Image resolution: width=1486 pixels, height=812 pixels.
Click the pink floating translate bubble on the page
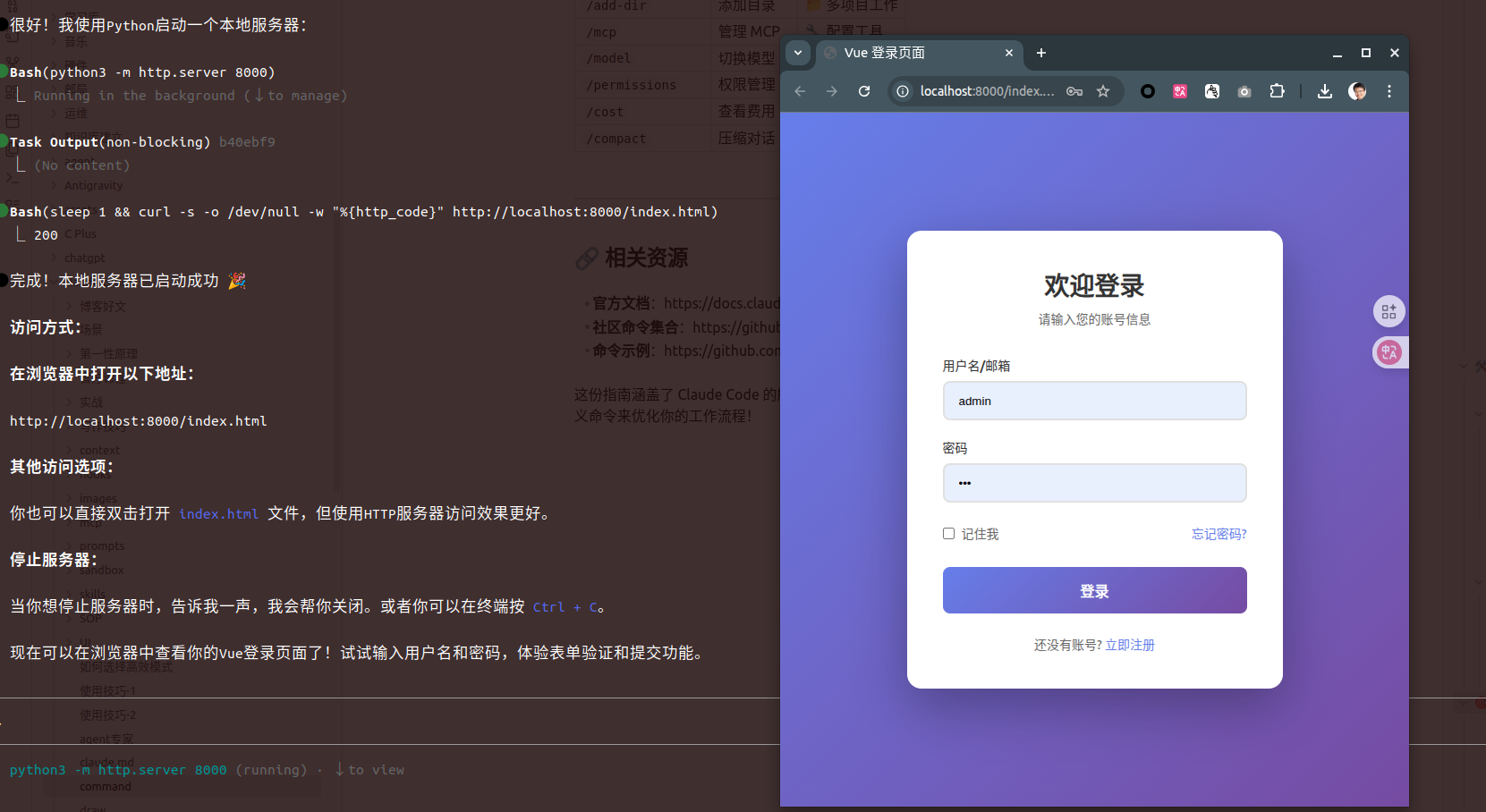(x=1388, y=352)
